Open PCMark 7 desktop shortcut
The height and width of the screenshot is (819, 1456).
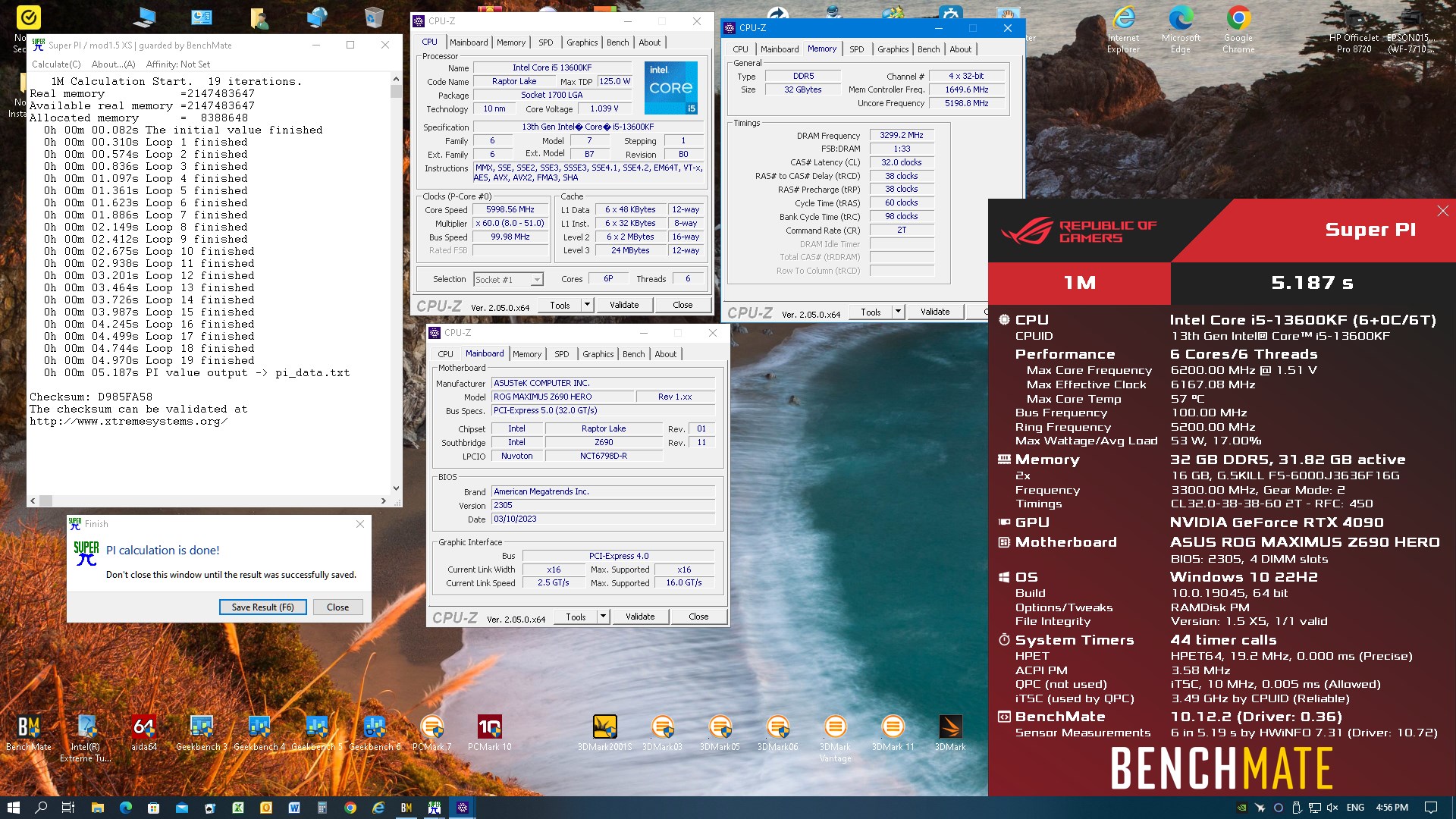coord(432,733)
